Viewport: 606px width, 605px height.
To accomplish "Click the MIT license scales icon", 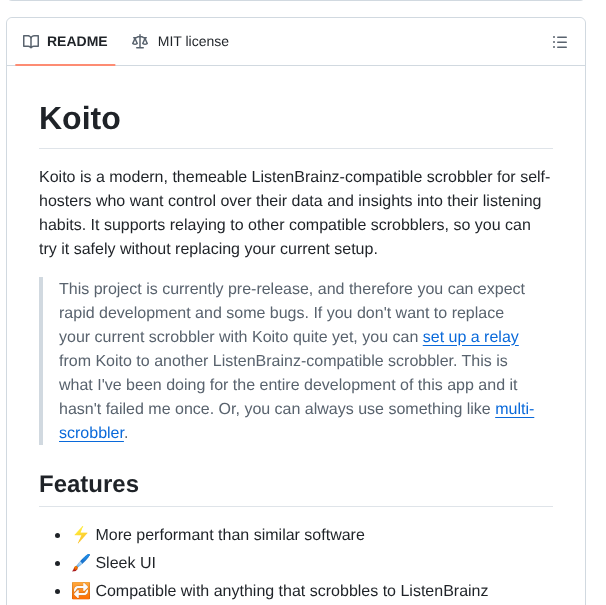I will tap(140, 41).
